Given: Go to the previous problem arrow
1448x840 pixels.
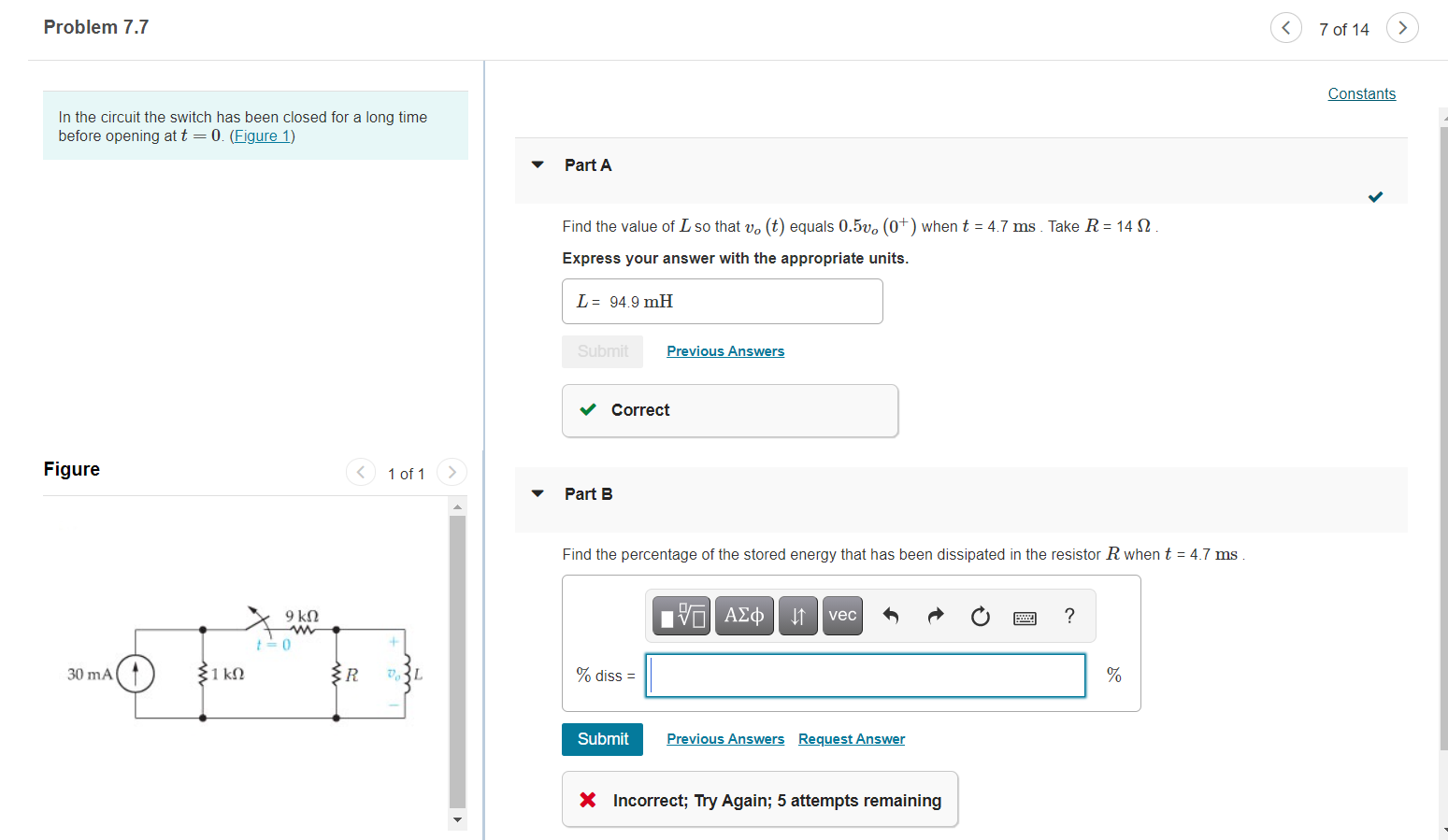Looking at the screenshot, I should (1285, 28).
